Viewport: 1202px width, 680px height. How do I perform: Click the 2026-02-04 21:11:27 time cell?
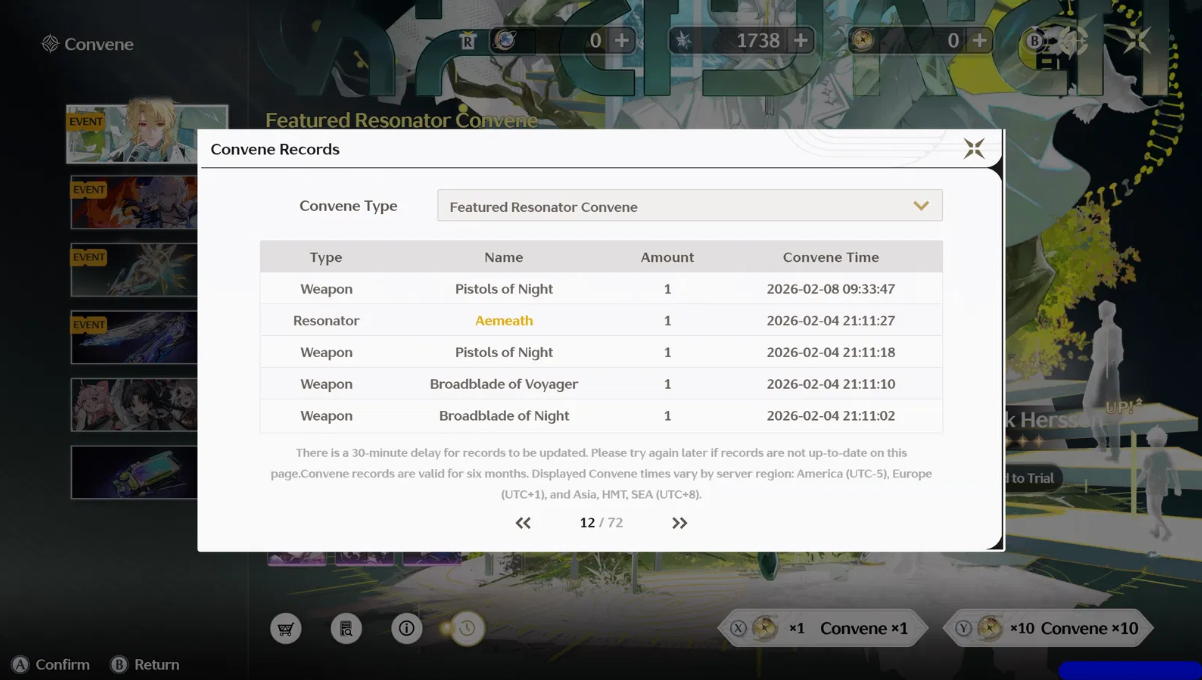[x=830, y=320]
